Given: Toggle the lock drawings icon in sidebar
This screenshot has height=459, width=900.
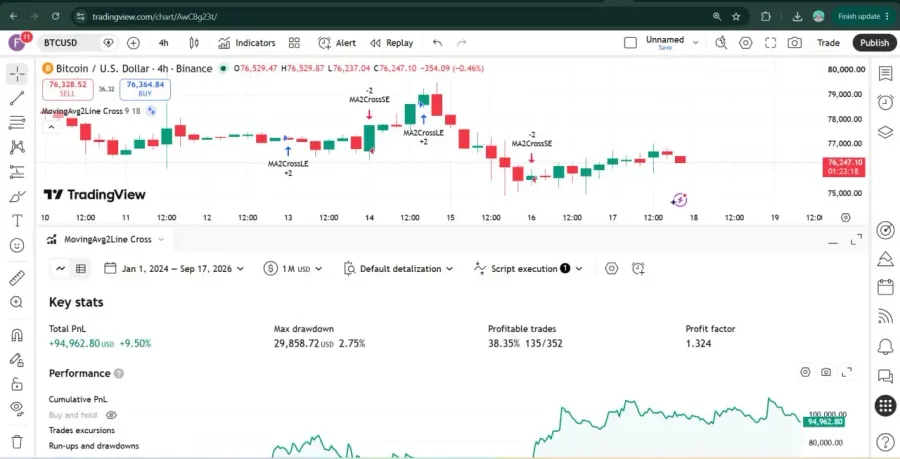Looking at the screenshot, I should pos(17,383).
